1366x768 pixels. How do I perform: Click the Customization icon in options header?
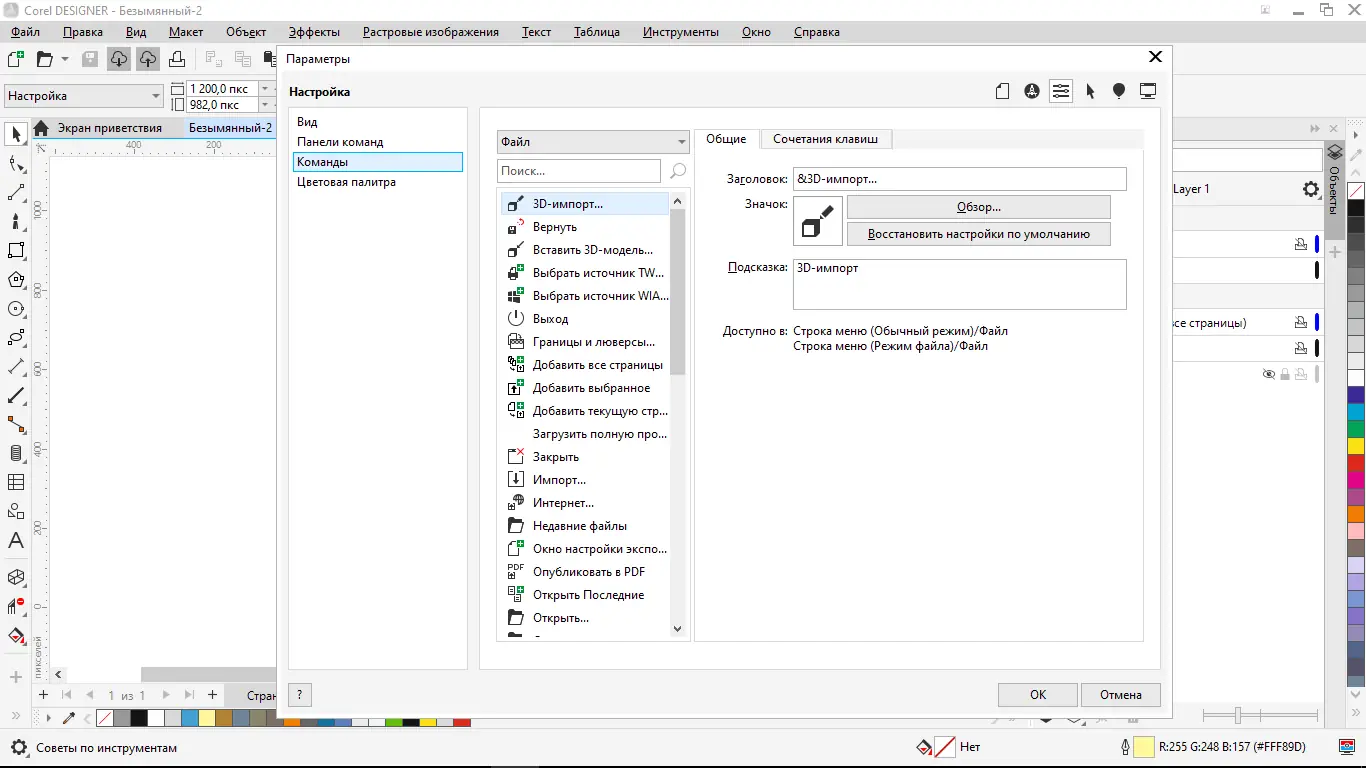(x=1061, y=91)
